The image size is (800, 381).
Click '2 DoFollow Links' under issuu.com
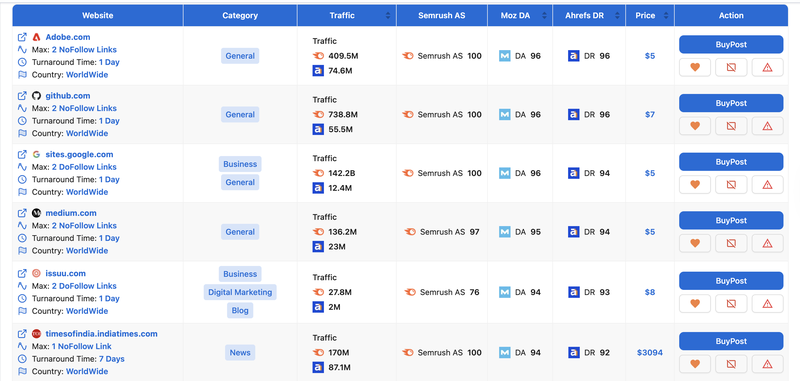[84, 286]
